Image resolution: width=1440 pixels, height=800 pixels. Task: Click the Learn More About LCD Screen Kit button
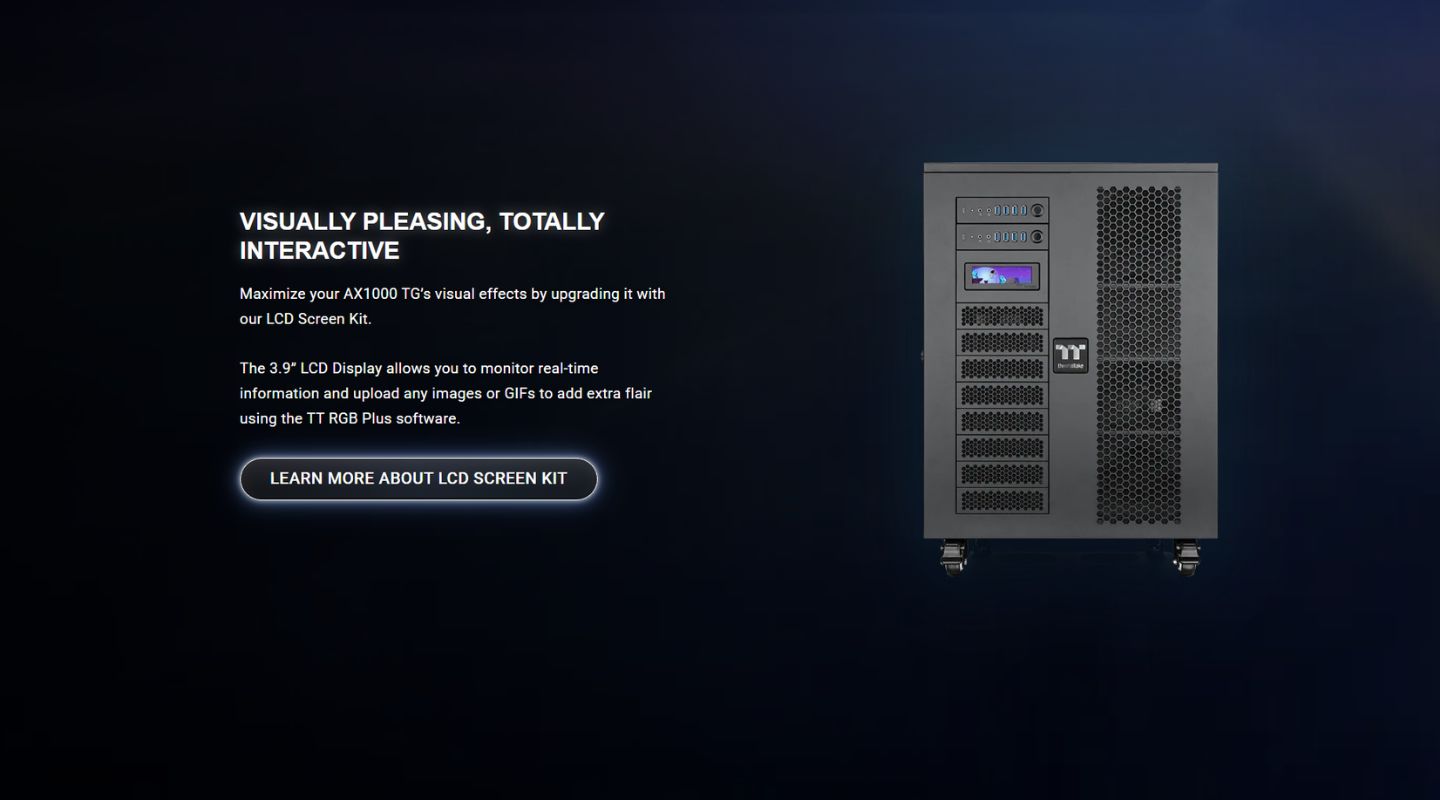(418, 479)
